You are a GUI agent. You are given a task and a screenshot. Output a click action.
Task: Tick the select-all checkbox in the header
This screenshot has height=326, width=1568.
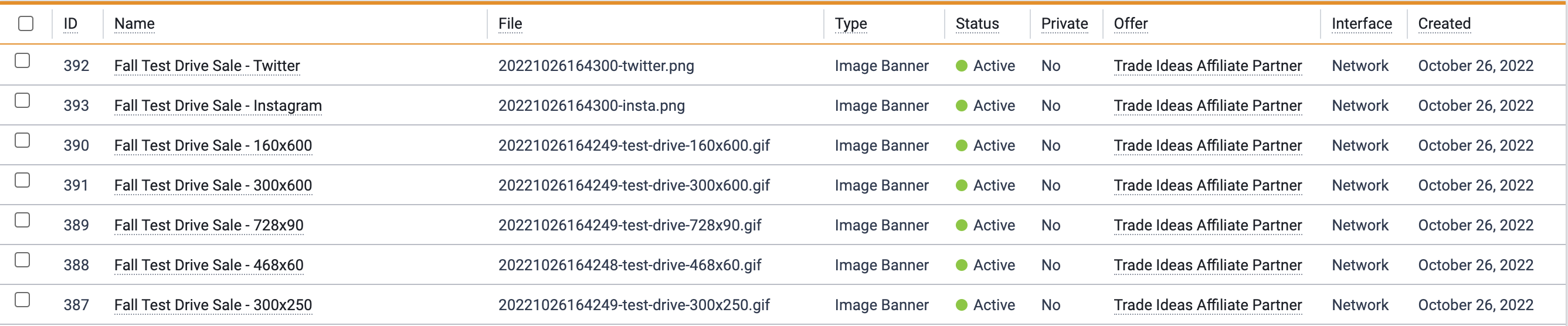point(26,23)
